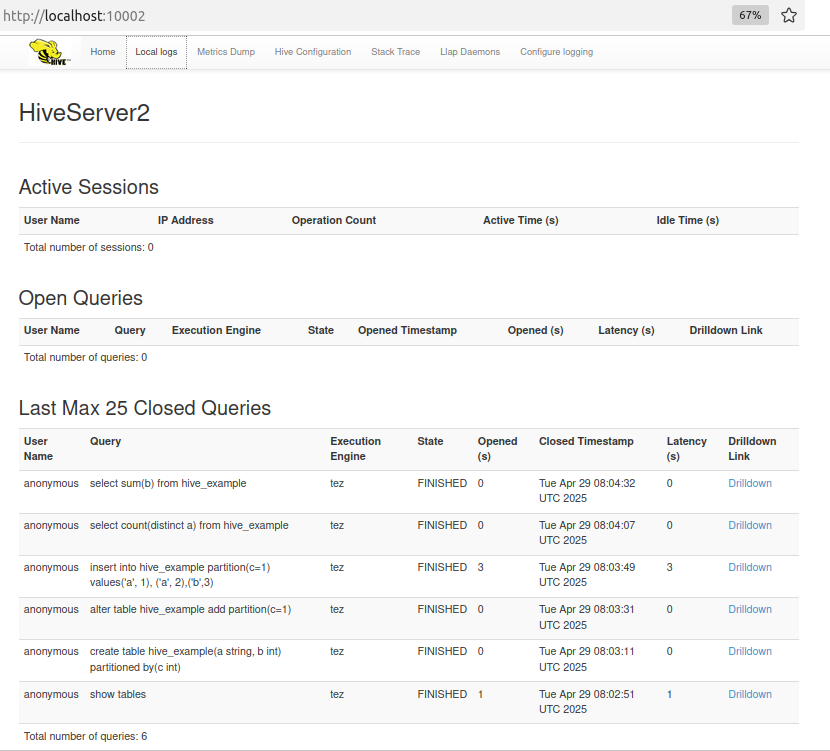Screen dimensions: 830x751
Task: Click the 'select sum(b) from hive_example' query text
Action: (x=168, y=483)
